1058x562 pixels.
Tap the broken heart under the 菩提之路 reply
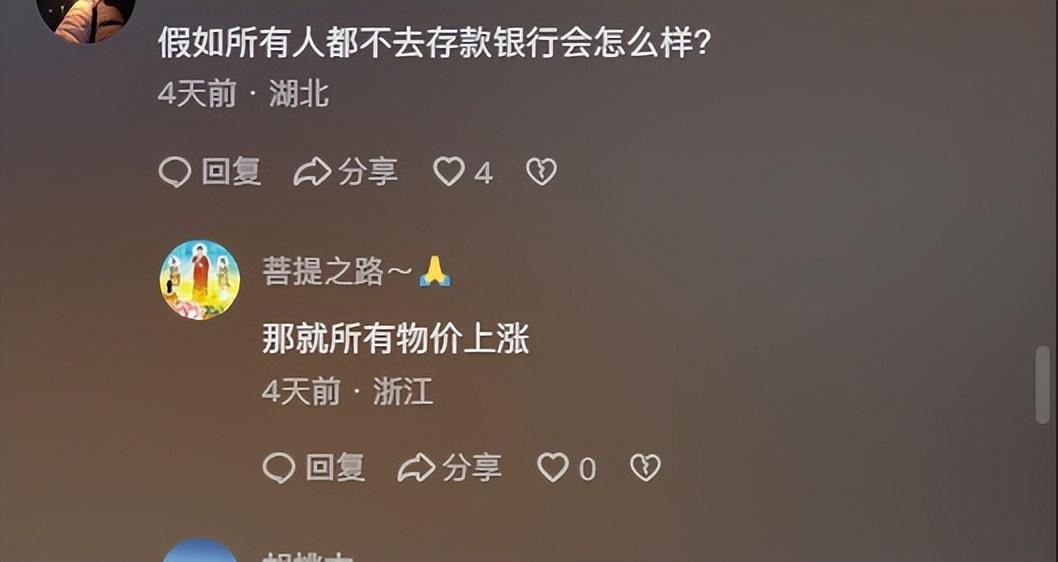click(x=645, y=468)
